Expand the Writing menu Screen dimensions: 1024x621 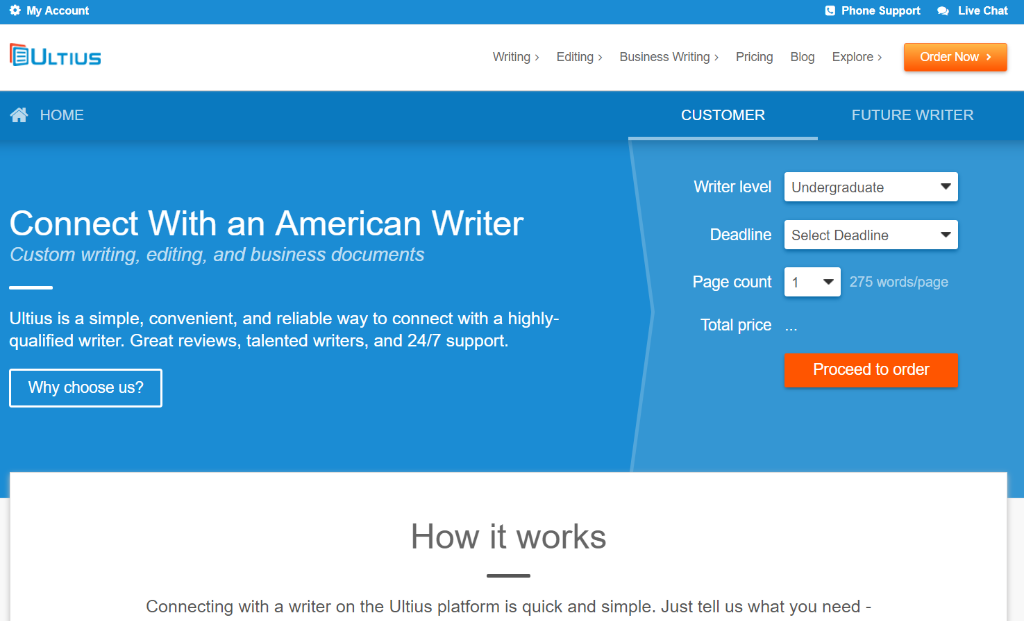[x=515, y=57]
